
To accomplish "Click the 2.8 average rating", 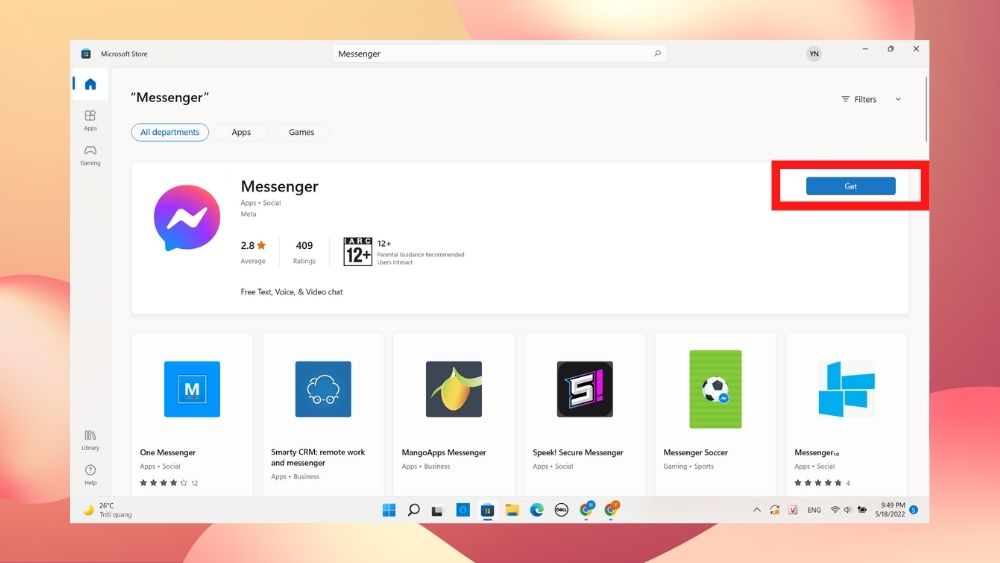I will click(x=253, y=245).
